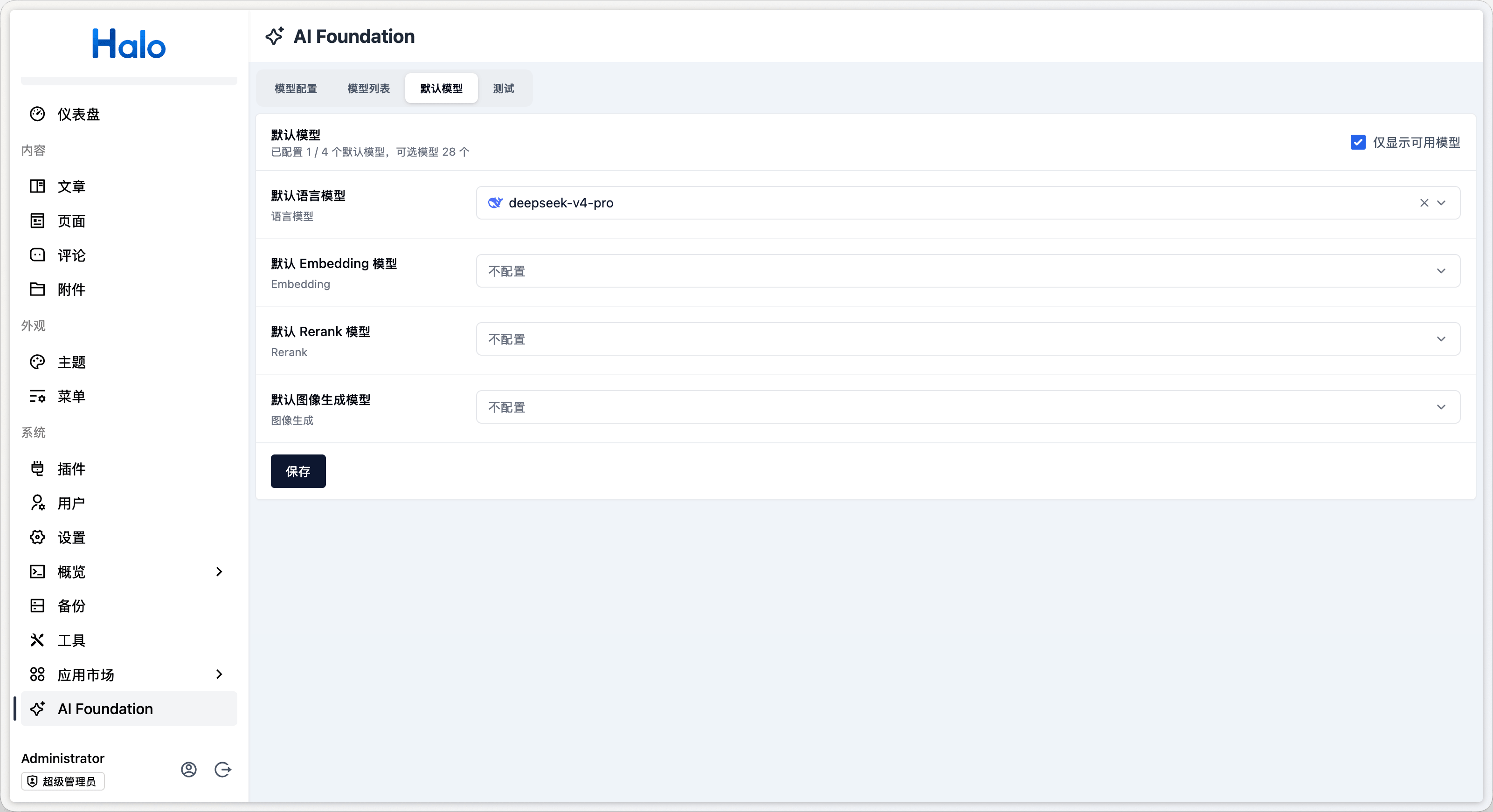Go to 文章 in the sidebar
The image size is (1493, 812).
[x=129, y=186]
